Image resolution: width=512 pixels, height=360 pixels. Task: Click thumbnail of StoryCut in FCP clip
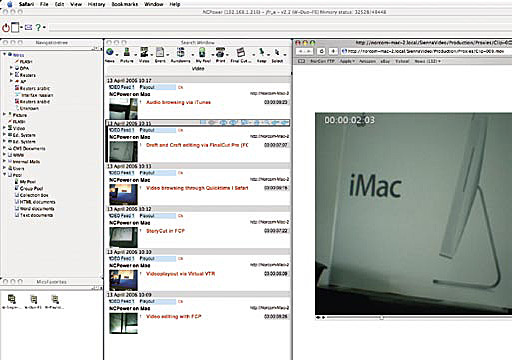[123, 237]
